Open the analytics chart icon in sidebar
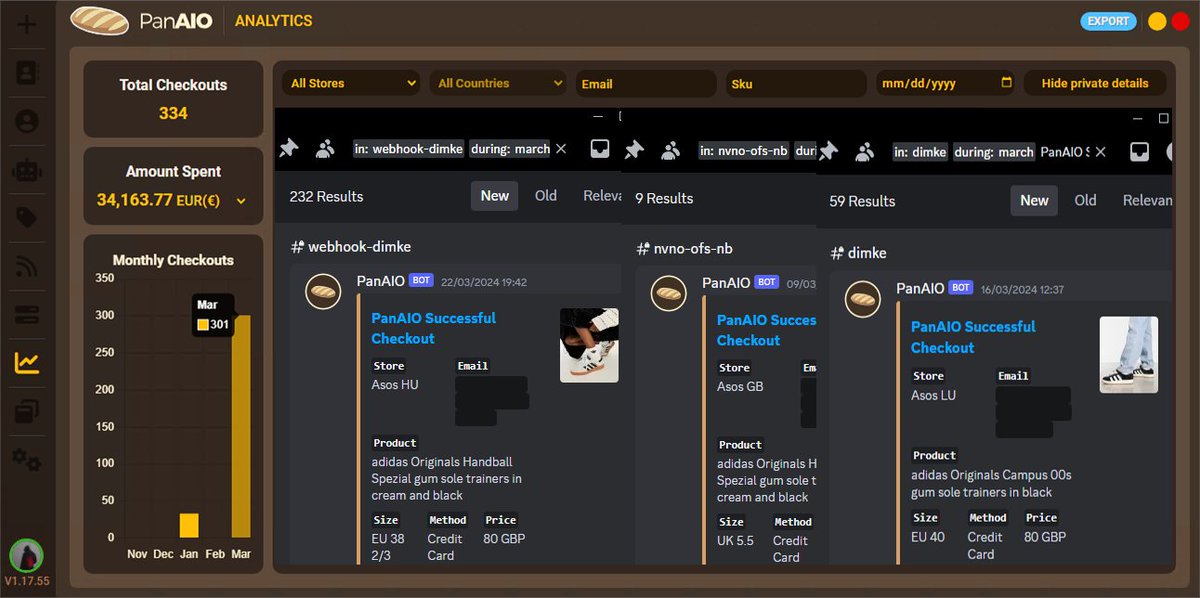Image resolution: width=1200 pixels, height=598 pixels. [27, 363]
